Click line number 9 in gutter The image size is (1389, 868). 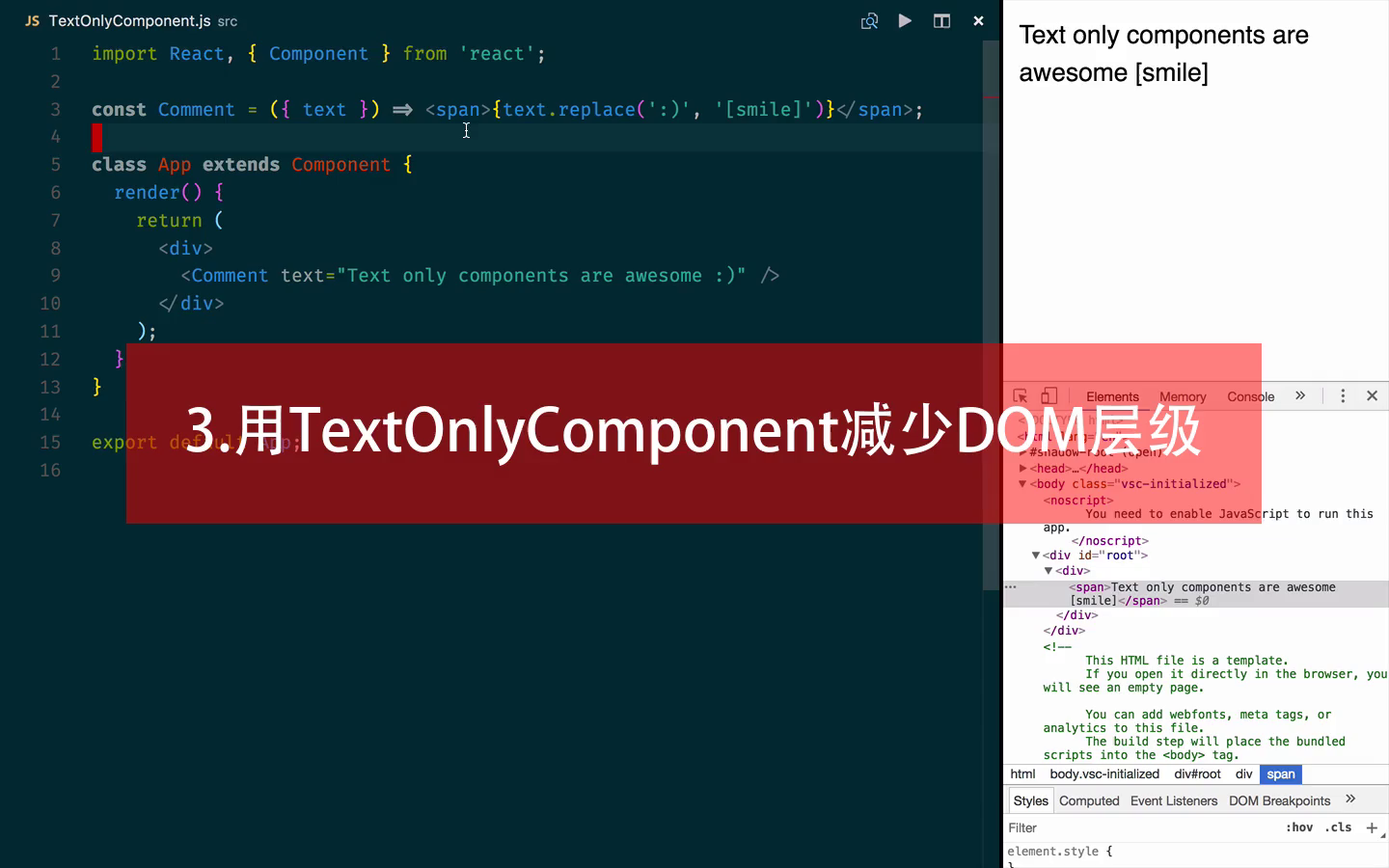[x=55, y=276]
